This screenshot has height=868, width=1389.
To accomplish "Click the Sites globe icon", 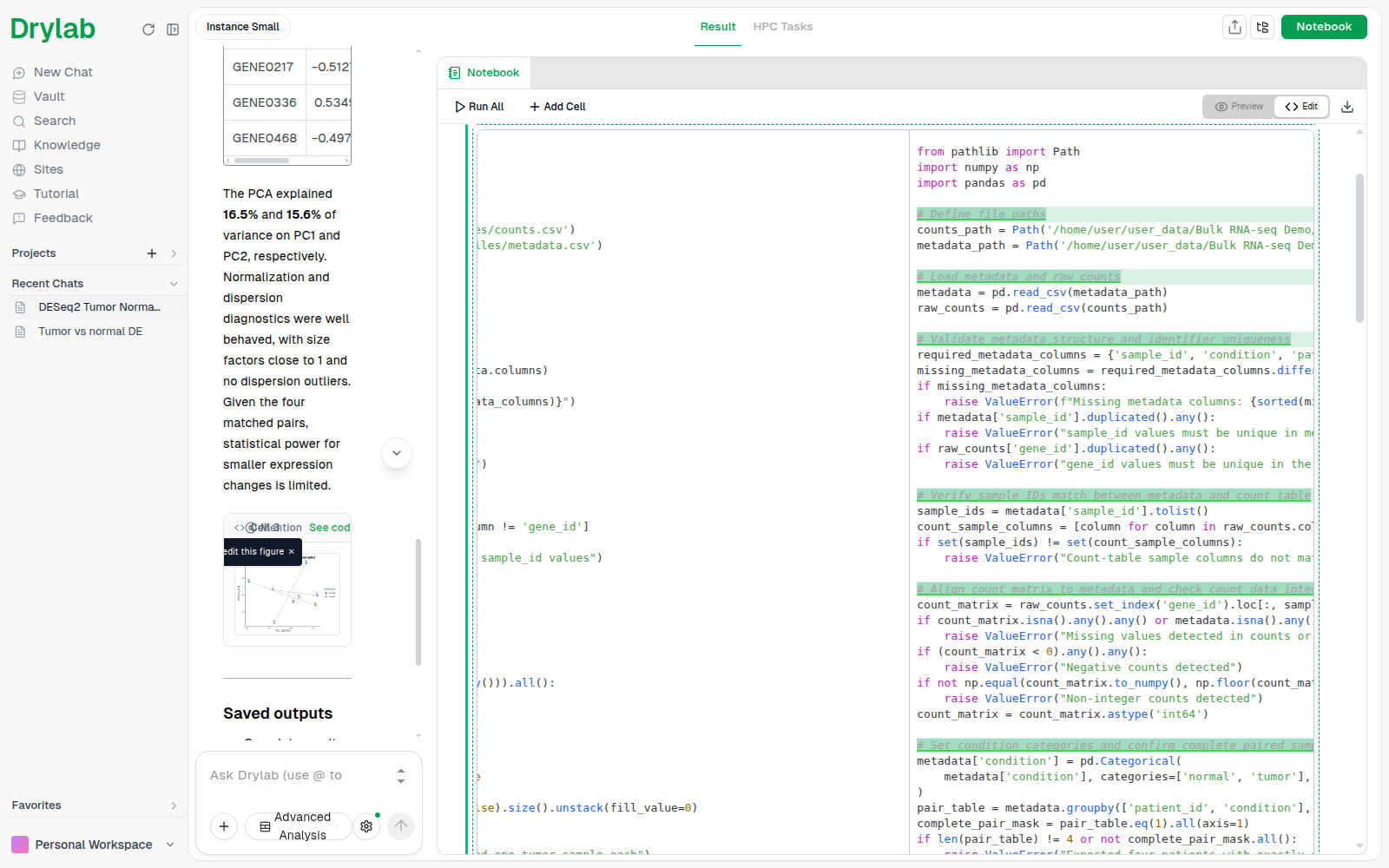I will (x=19, y=170).
